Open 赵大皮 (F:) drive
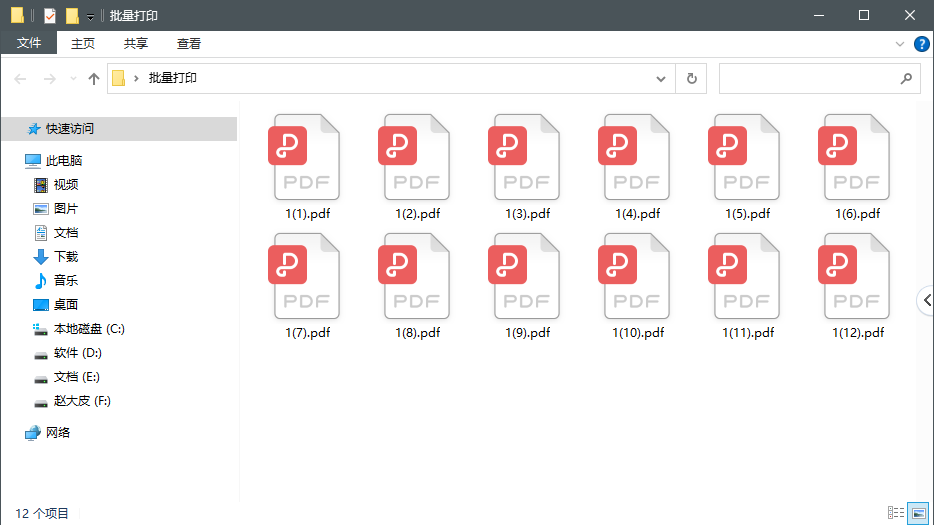 point(82,400)
